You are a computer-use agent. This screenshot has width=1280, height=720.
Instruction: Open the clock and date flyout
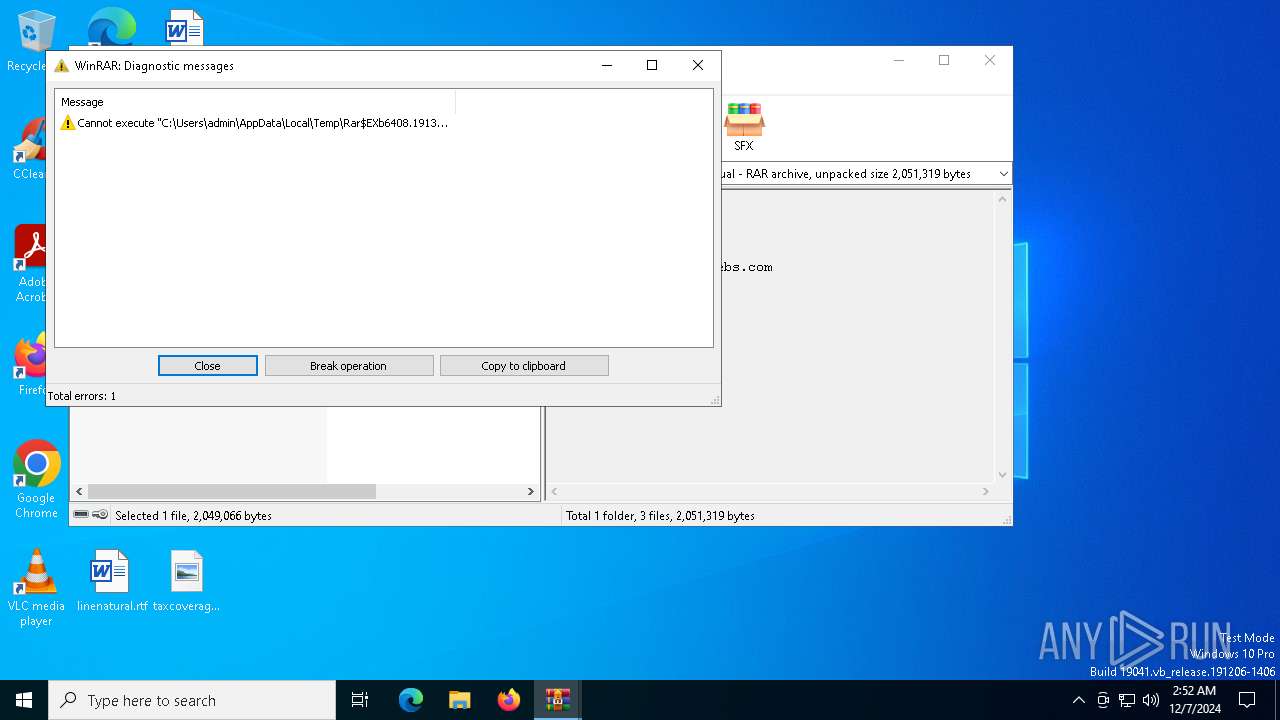click(x=1194, y=700)
